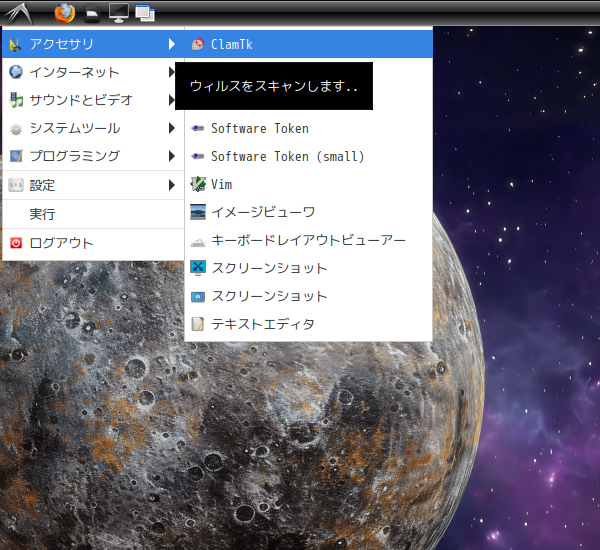Click the scissors screenshot icon

point(198,268)
